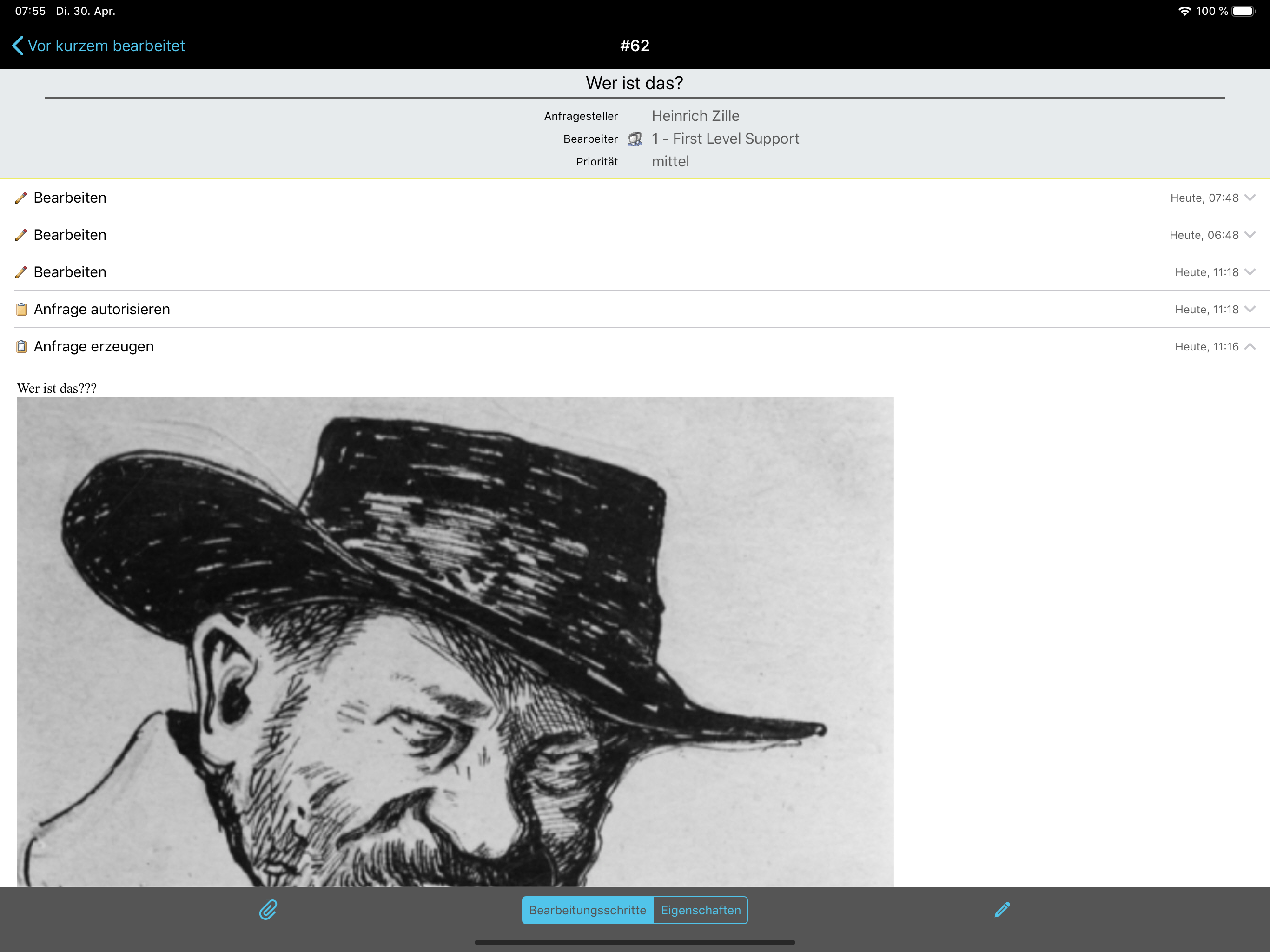Go back to Vor kurzem bearbeitet
This screenshot has width=1270, height=952.
[x=99, y=46]
